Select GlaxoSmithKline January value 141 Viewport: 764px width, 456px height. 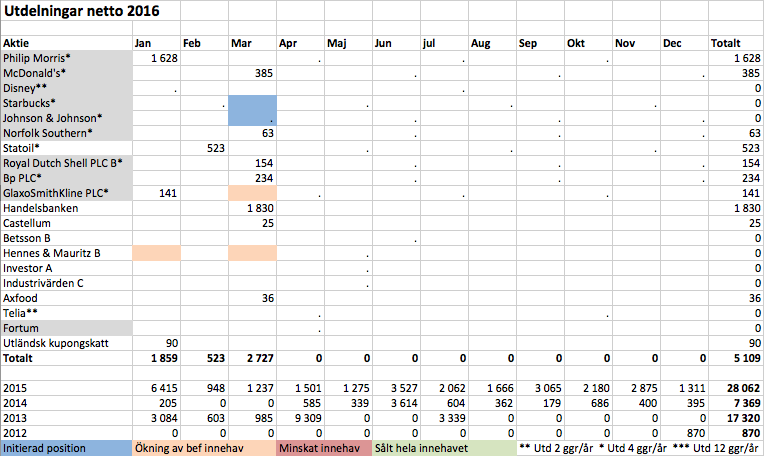pyautogui.click(x=156, y=193)
